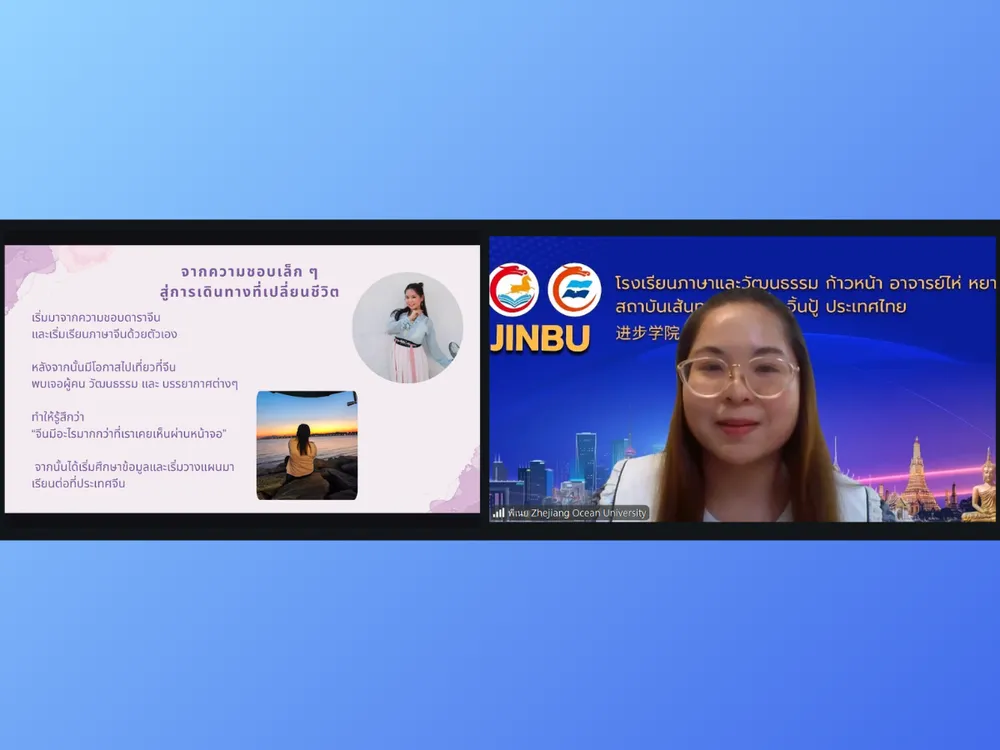Click the banner text 'โรงเรียนภาษาและวัฒนธรรม'
Screen dimensions: 1000x750
(716, 283)
